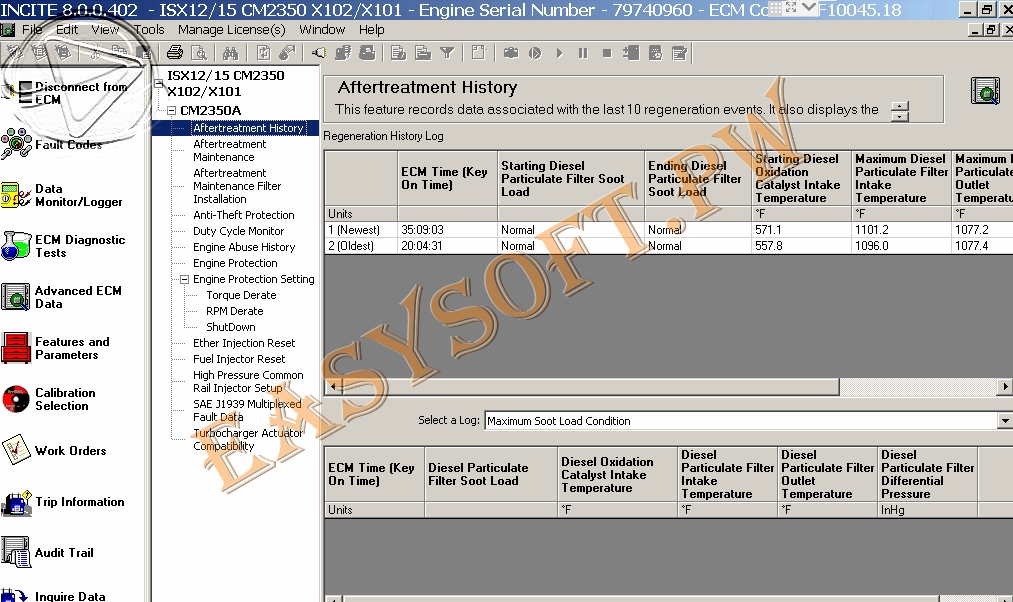Select Fuel Injector Reset tree item
The image size is (1013, 602).
click(x=239, y=359)
